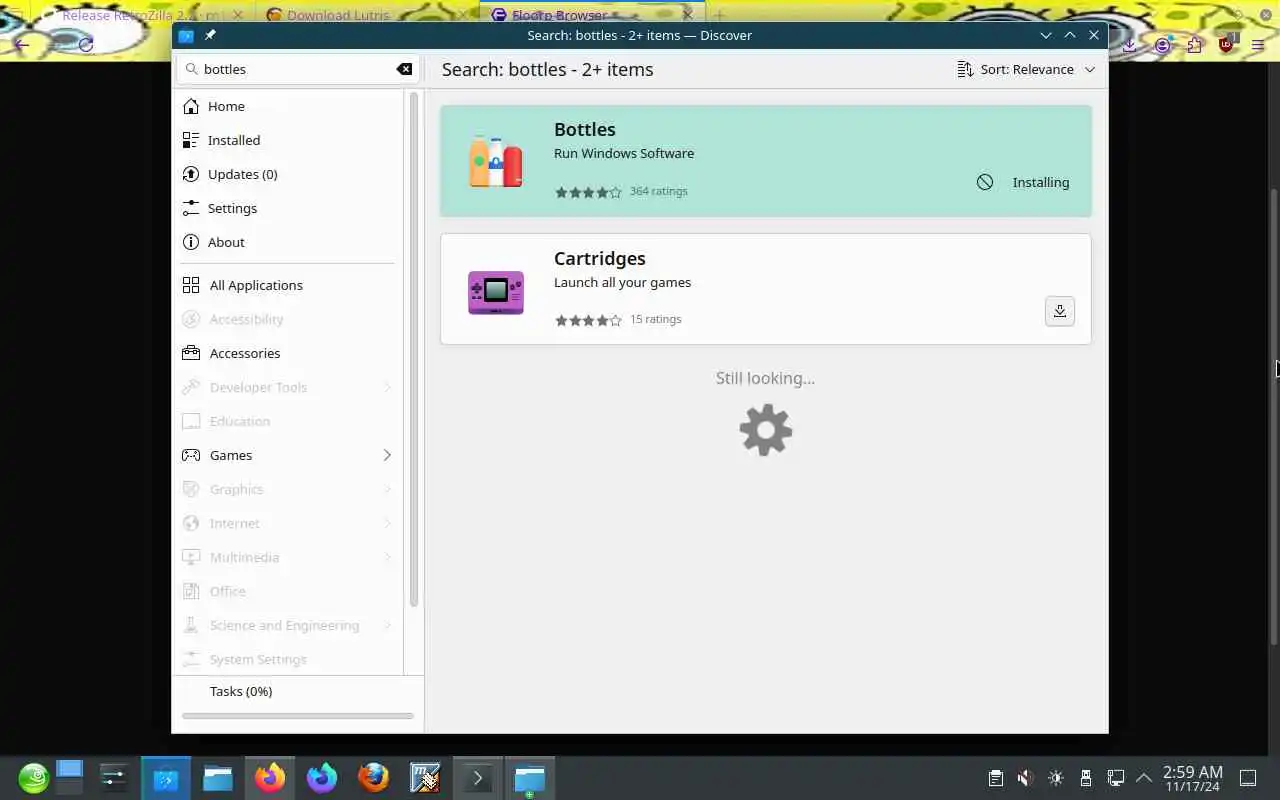Expand the Internet category arrow
The height and width of the screenshot is (800, 1280).
coord(387,523)
